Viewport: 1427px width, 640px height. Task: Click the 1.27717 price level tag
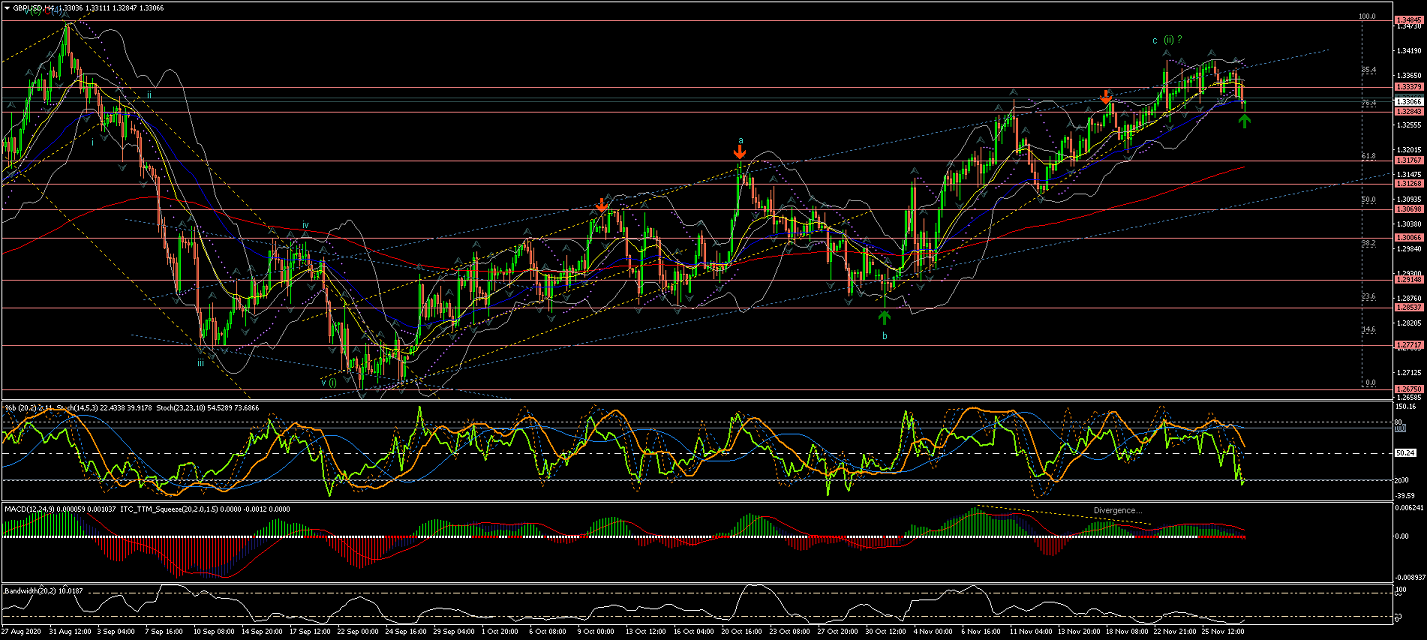(1407, 345)
